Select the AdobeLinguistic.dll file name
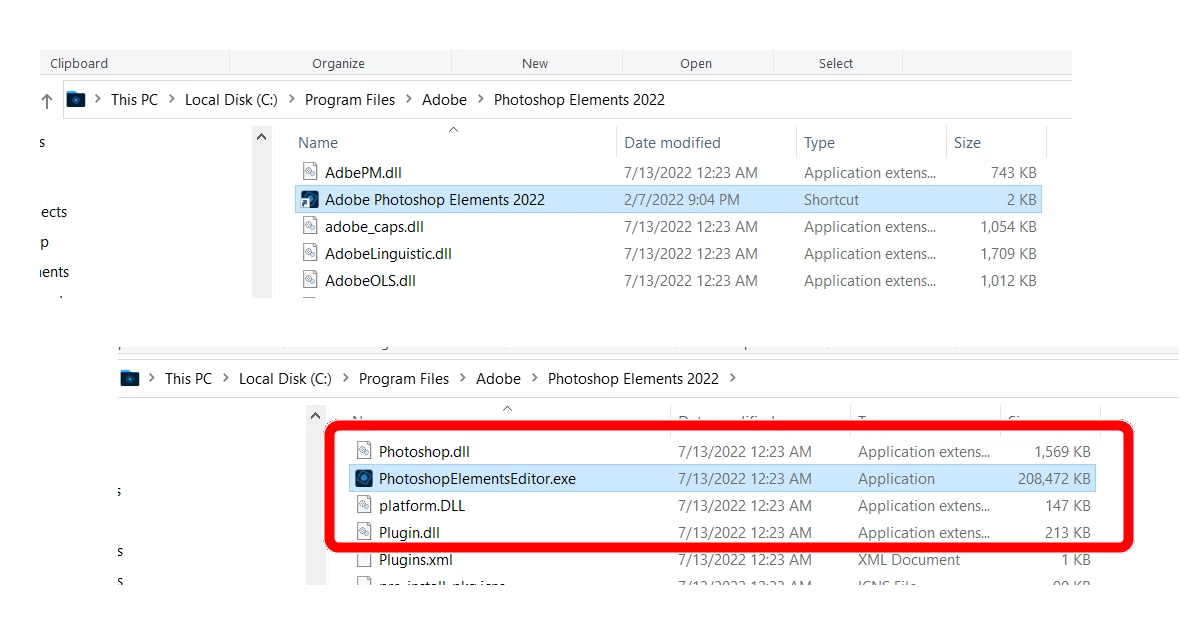Image resolution: width=1192 pixels, height=622 pixels. tap(388, 254)
